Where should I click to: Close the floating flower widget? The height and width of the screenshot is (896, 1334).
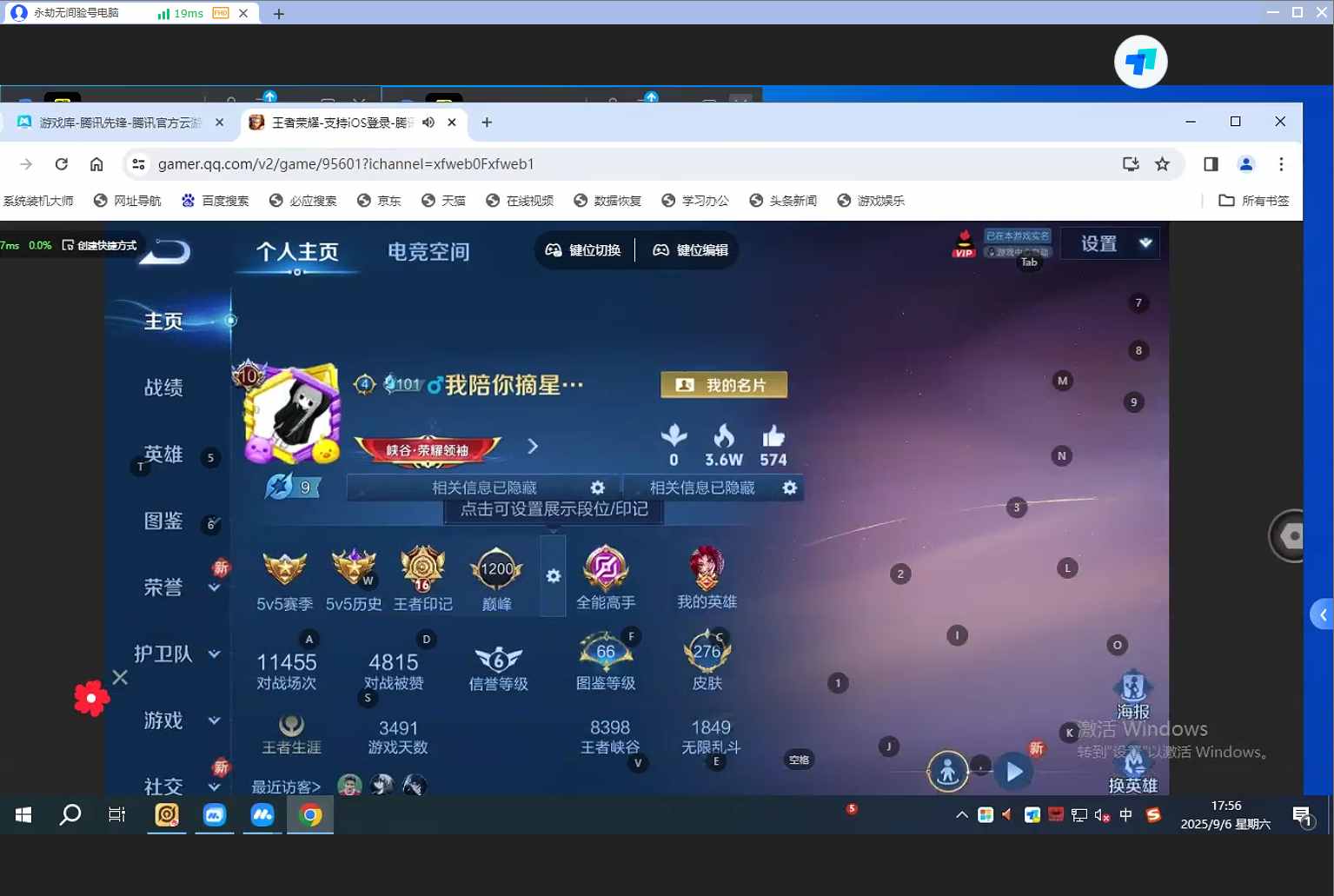click(120, 677)
